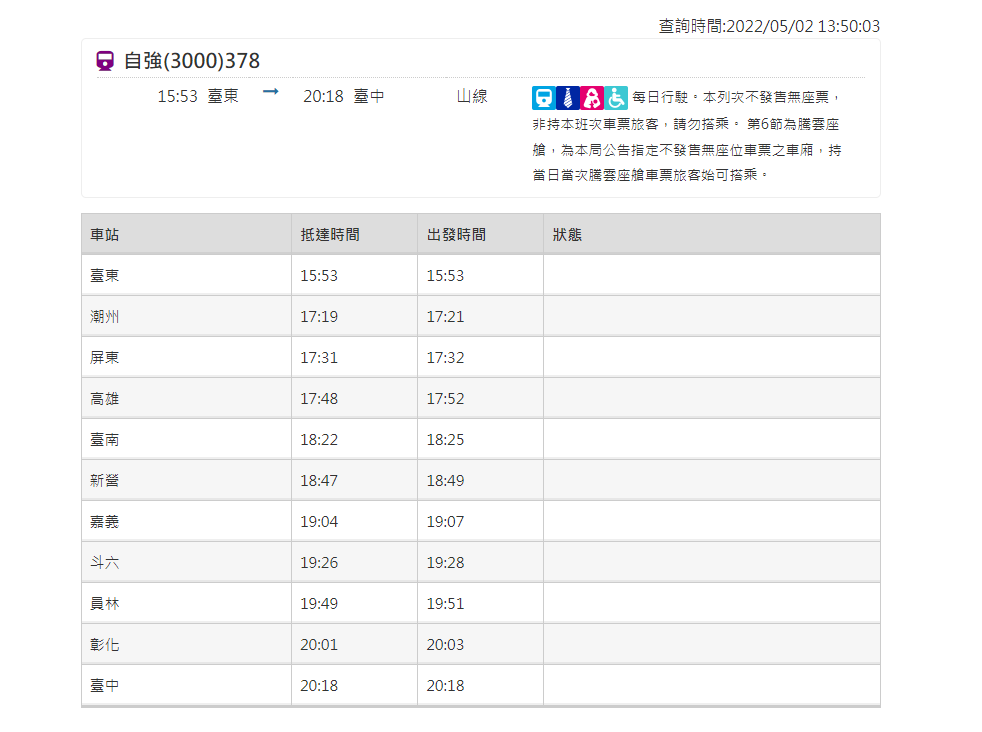Click the blue train service icon
Image resolution: width=982 pixels, height=732 pixels.
[x=544, y=98]
